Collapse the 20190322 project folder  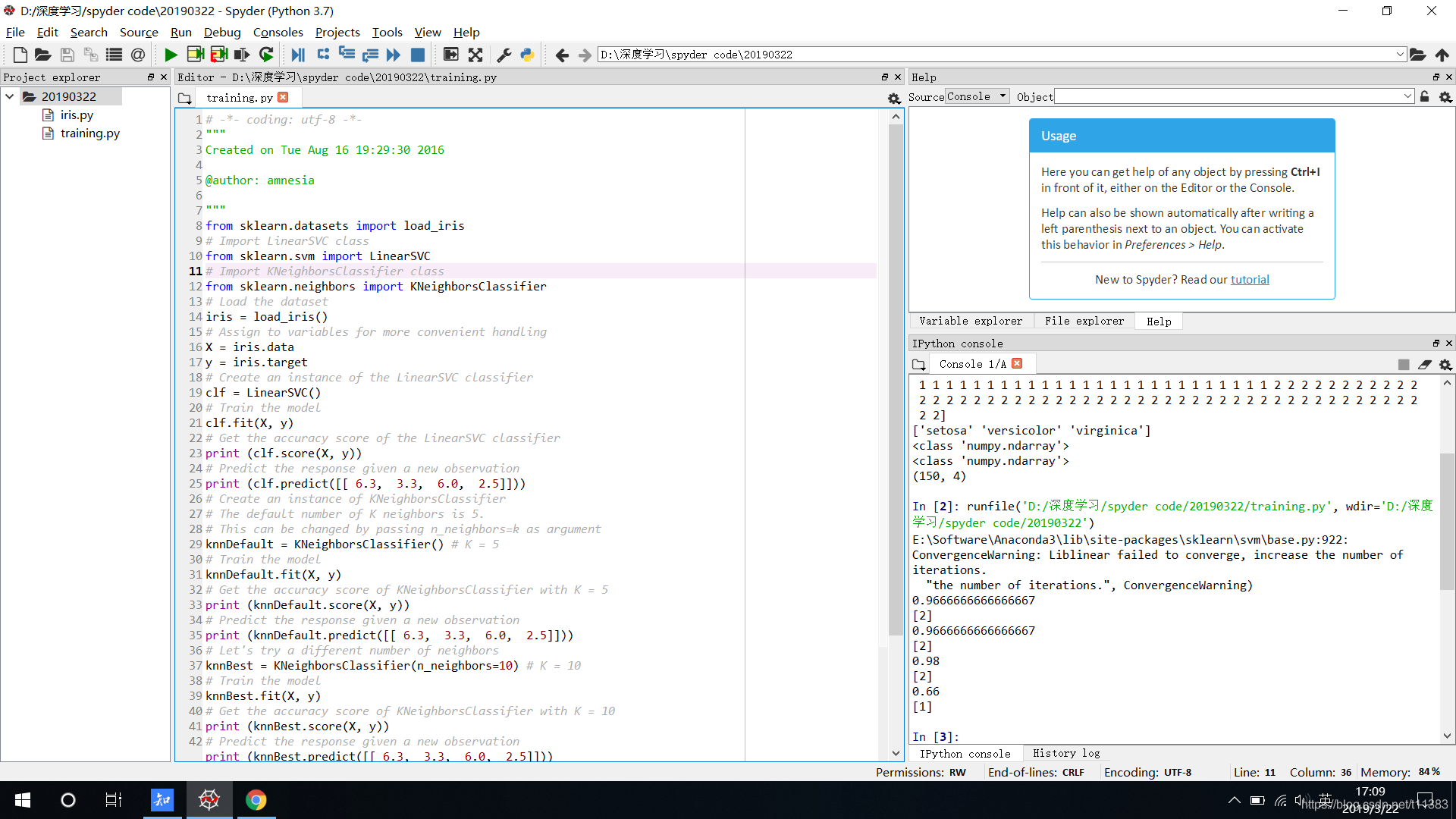(x=10, y=96)
